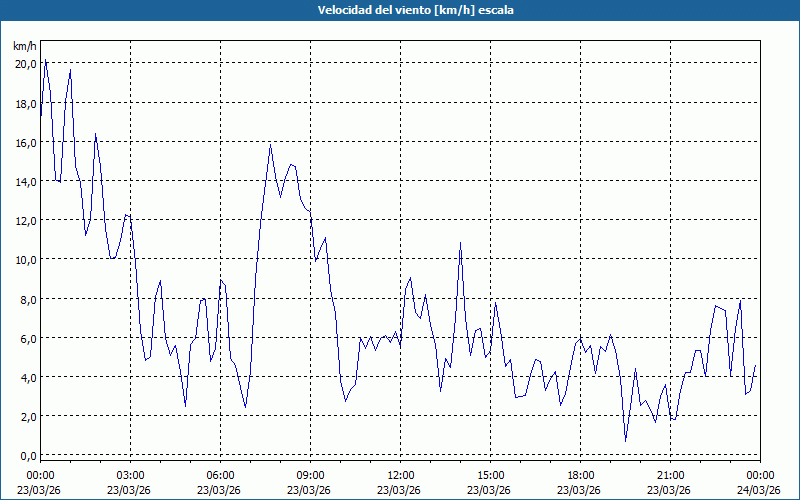This screenshot has width=800, height=500.
Task: Click the 06:00 x-axis time label
Action: 220,475
